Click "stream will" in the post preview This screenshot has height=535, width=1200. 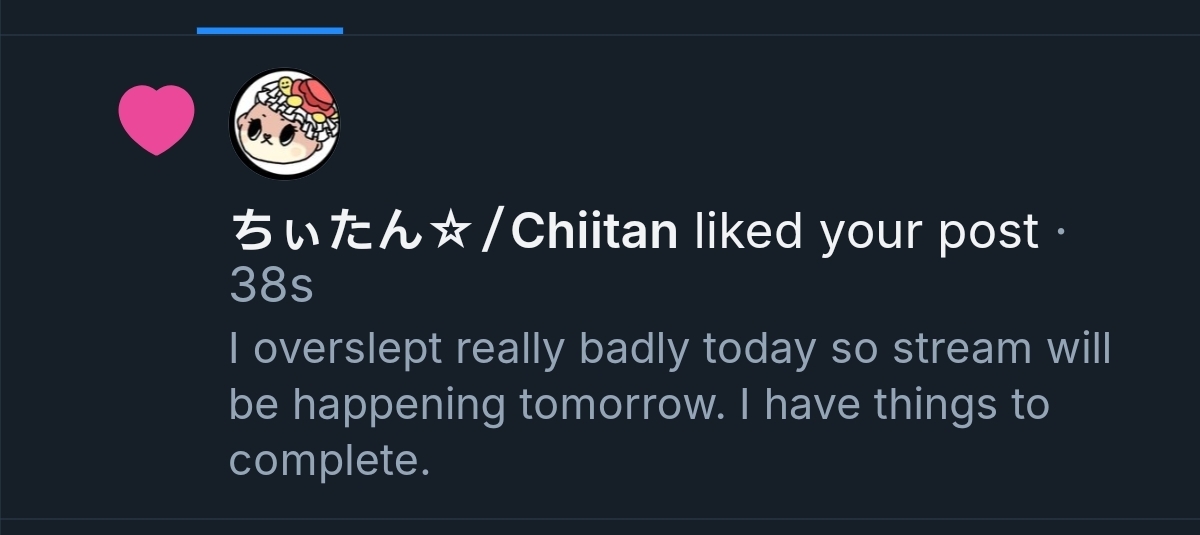point(1002,350)
